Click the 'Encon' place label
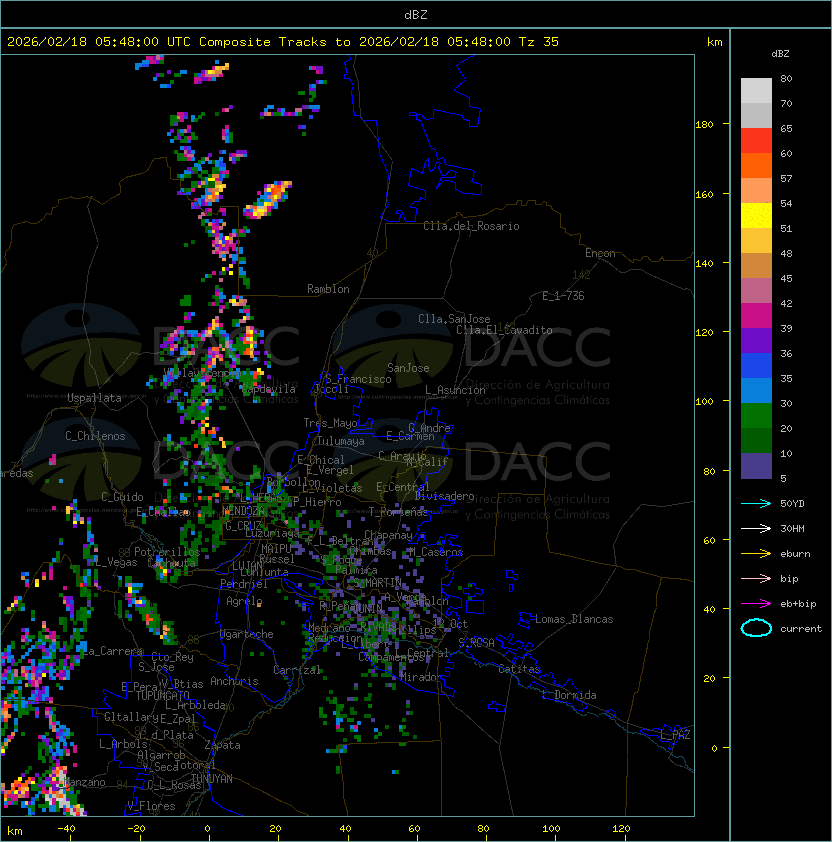This screenshot has width=832, height=842. [600, 253]
